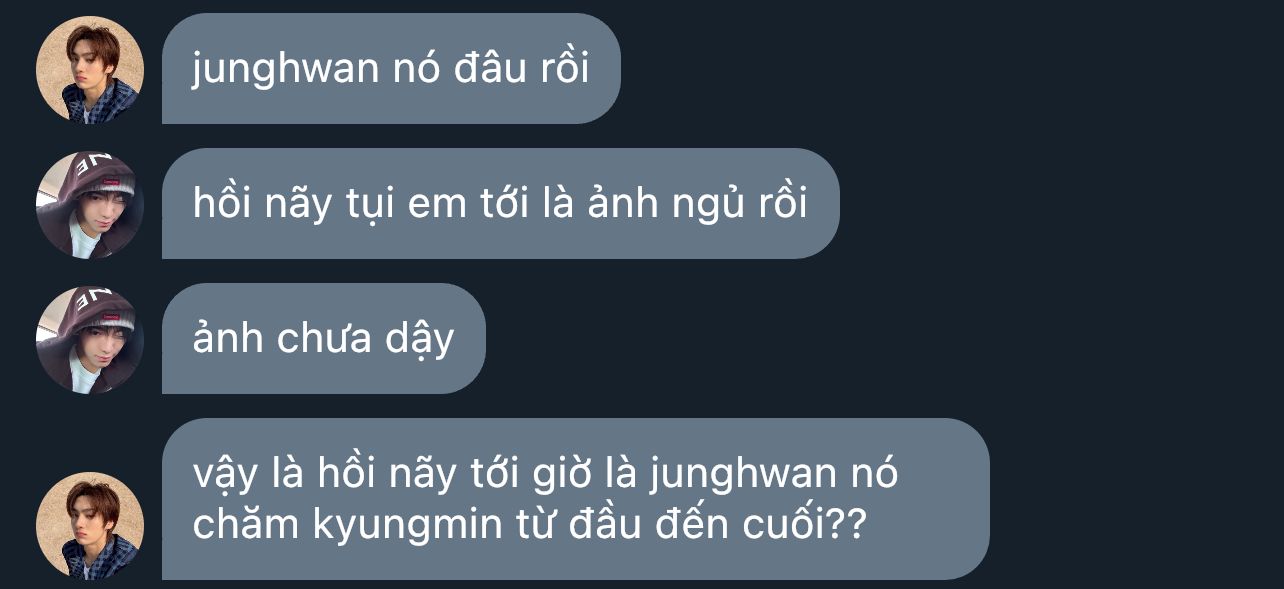1284x589 pixels.
Task: Tap the "ảnh chưa dậy" message bubble
Action: pyautogui.click(x=324, y=339)
